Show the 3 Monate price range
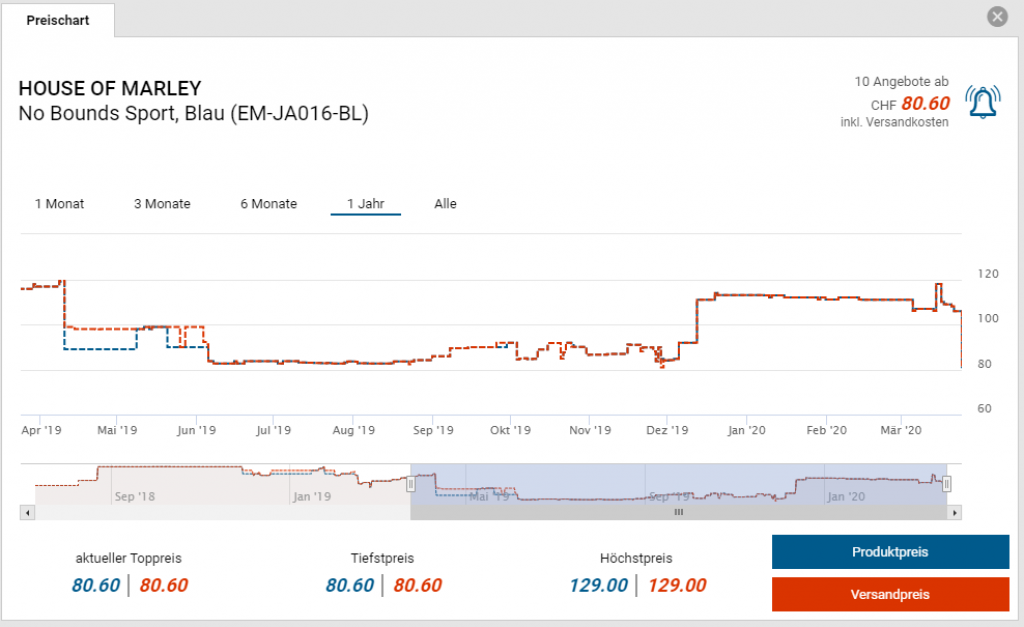 point(162,204)
